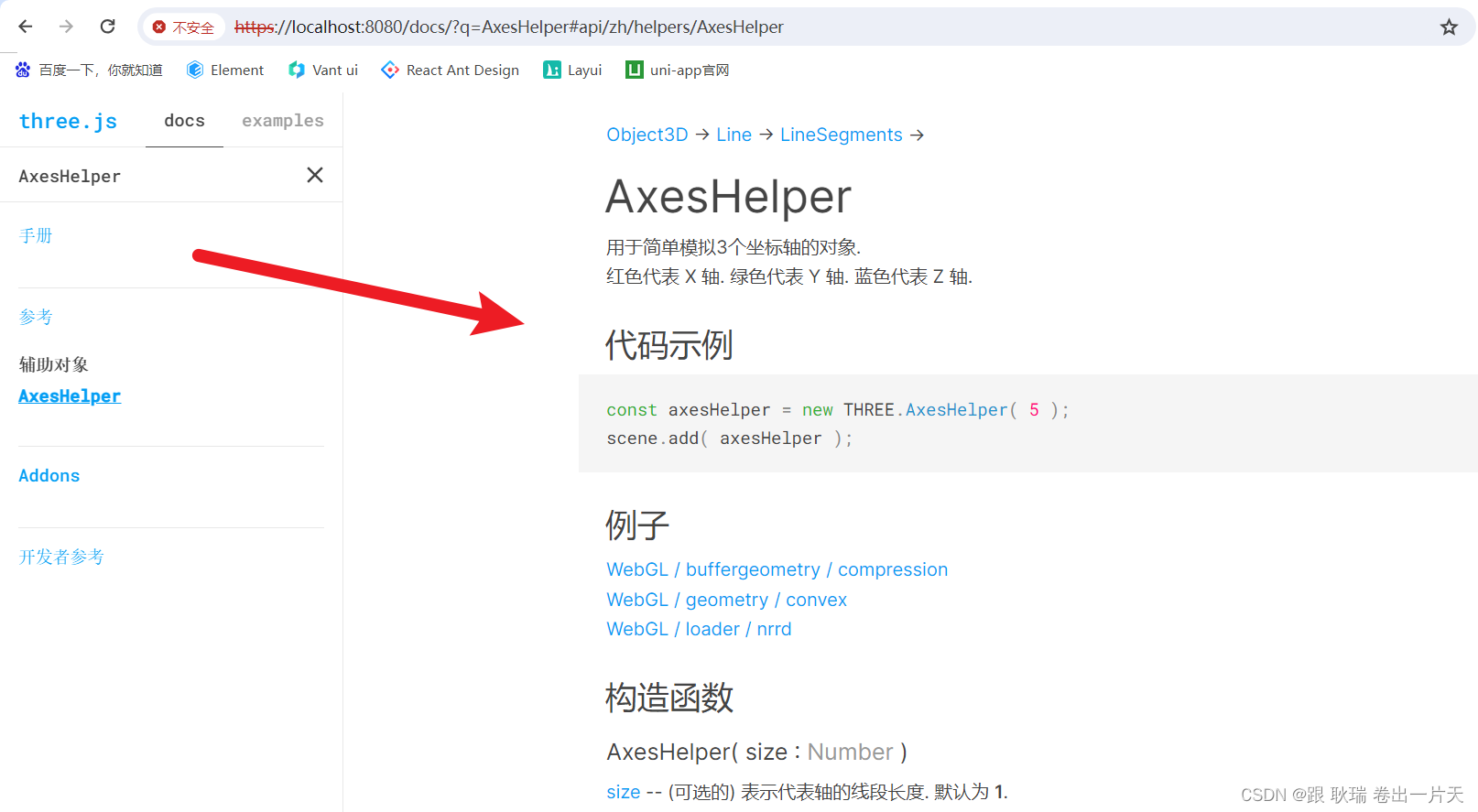Click the 手册 section heading
1478x812 pixels.
(36, 235)
